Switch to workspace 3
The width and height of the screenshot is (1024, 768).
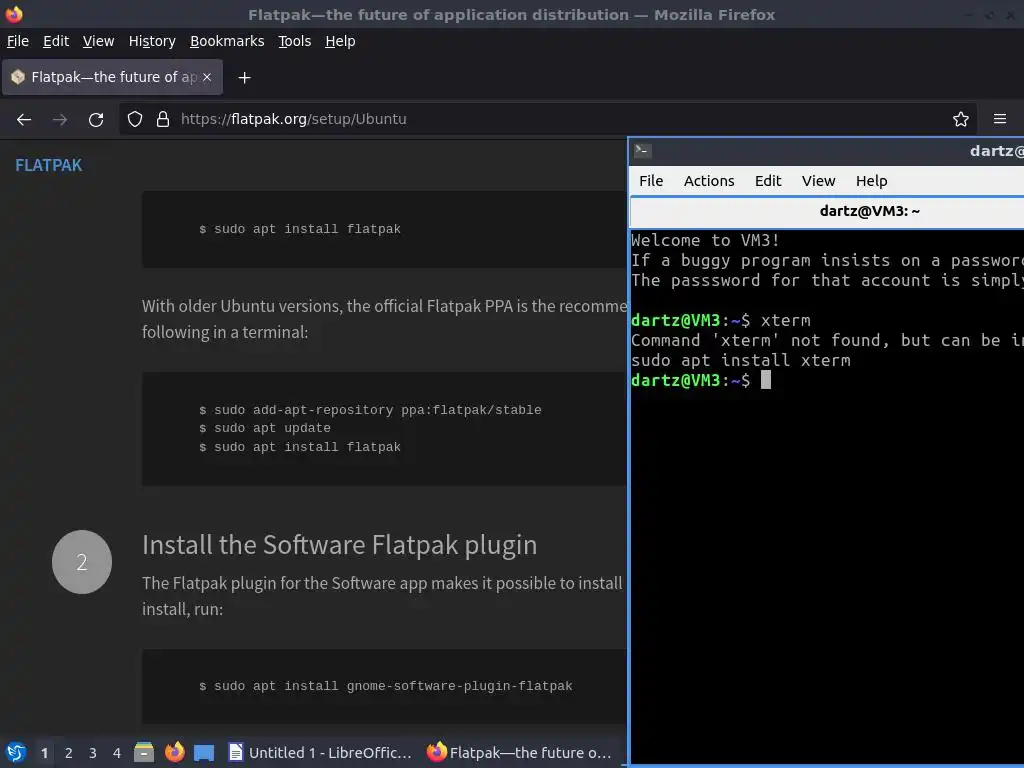tap(93, 753)
